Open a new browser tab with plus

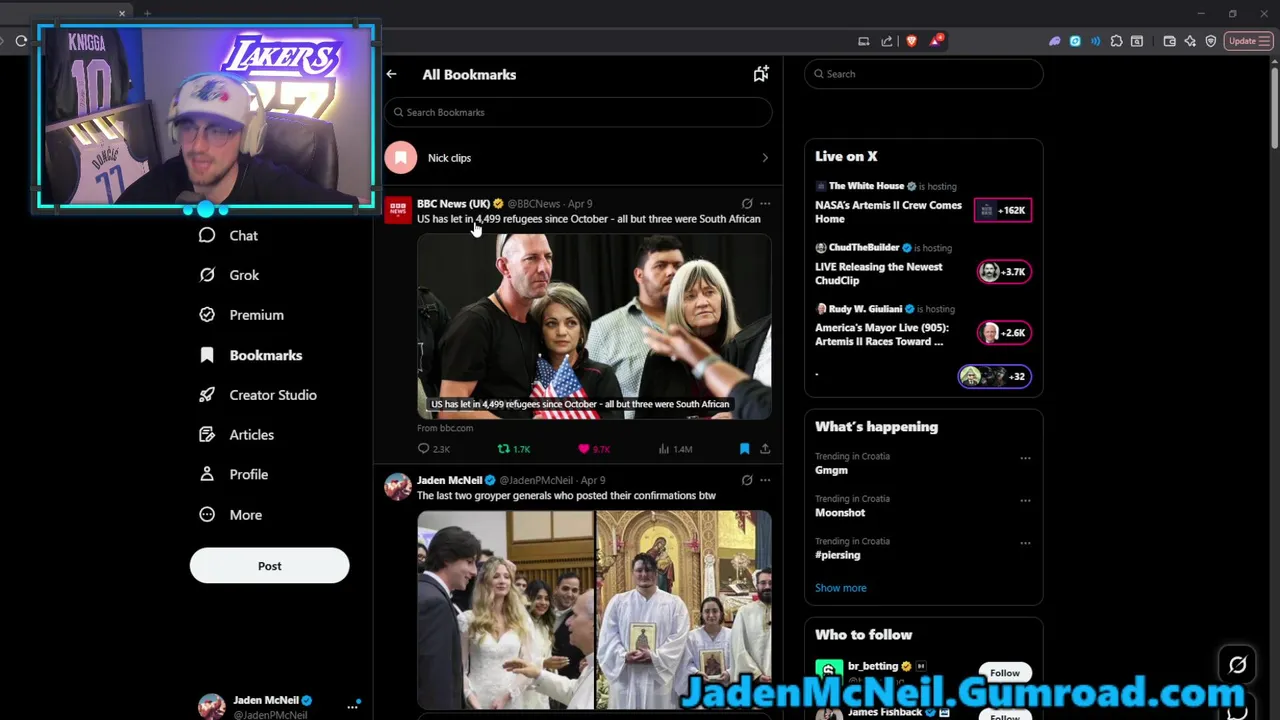point(147,13)
